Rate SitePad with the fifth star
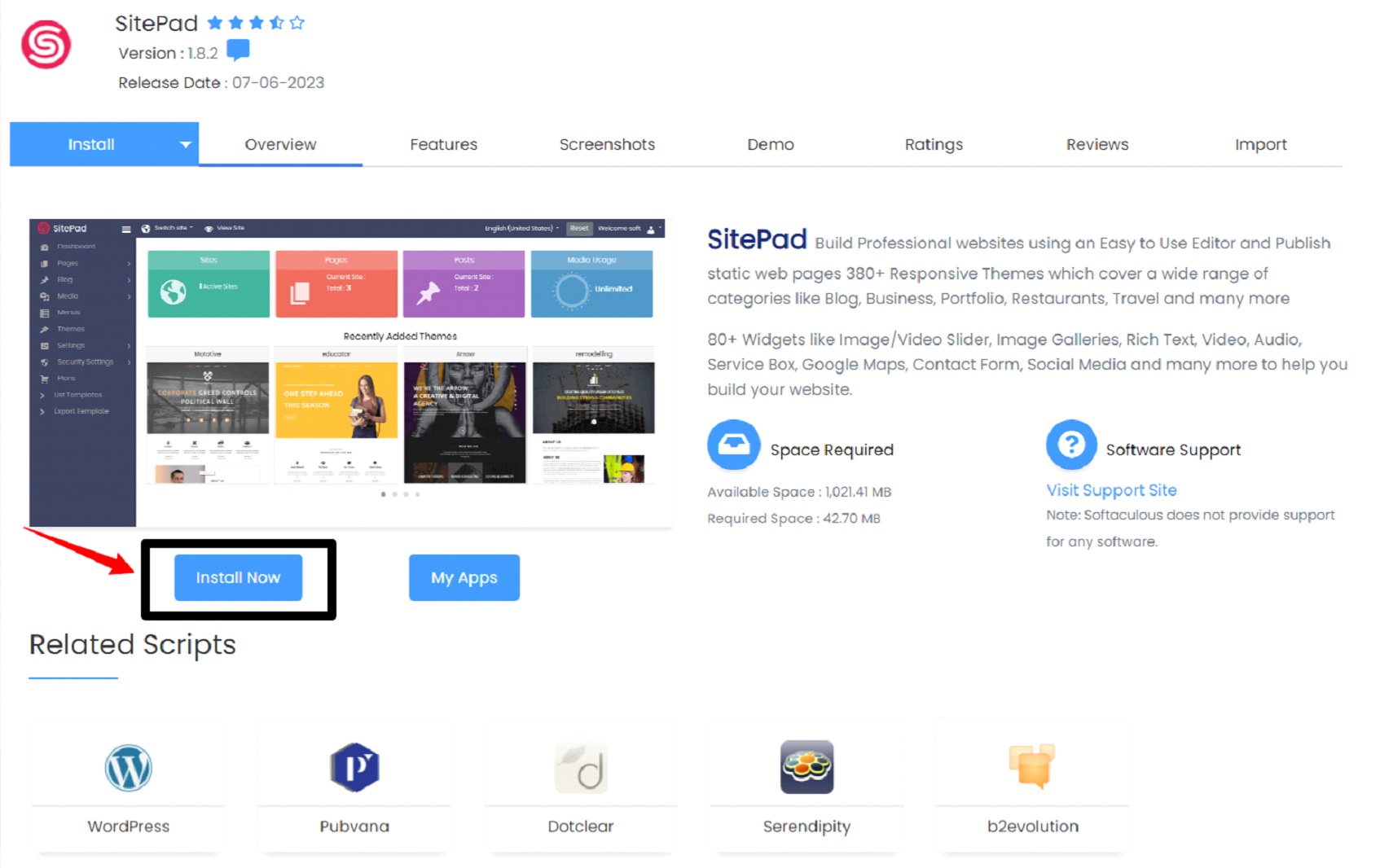 pos(297,23)
